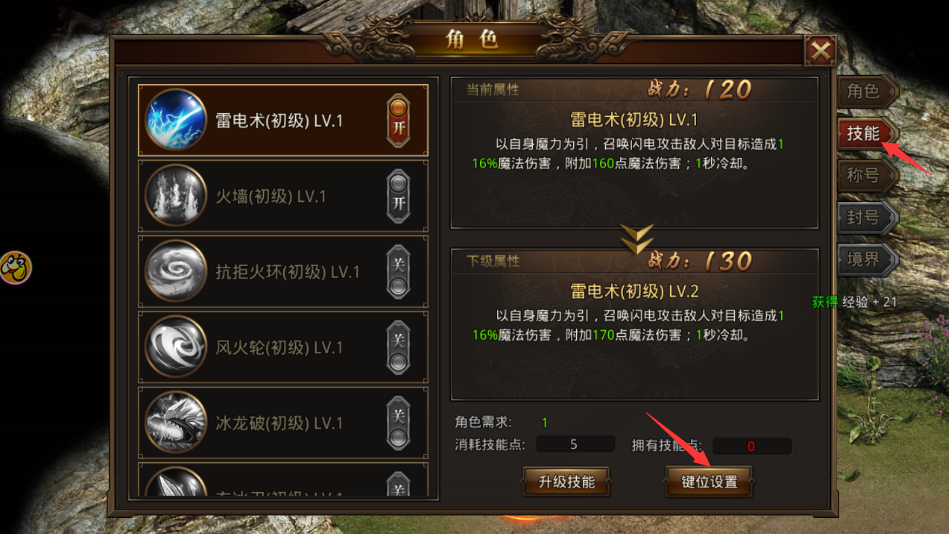Enable the 风火轮 关 switch

pyautogui.click(x=398, y=348)
